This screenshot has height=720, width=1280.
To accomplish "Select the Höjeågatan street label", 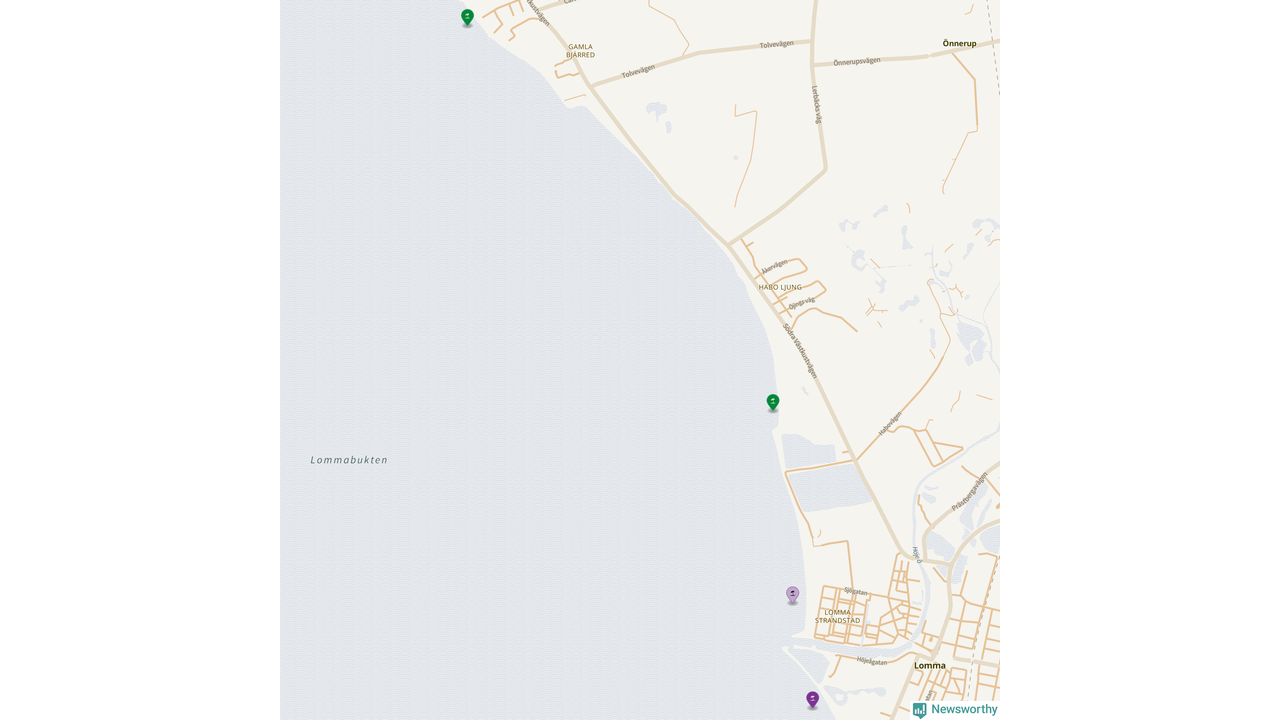I will pos(872,661).
